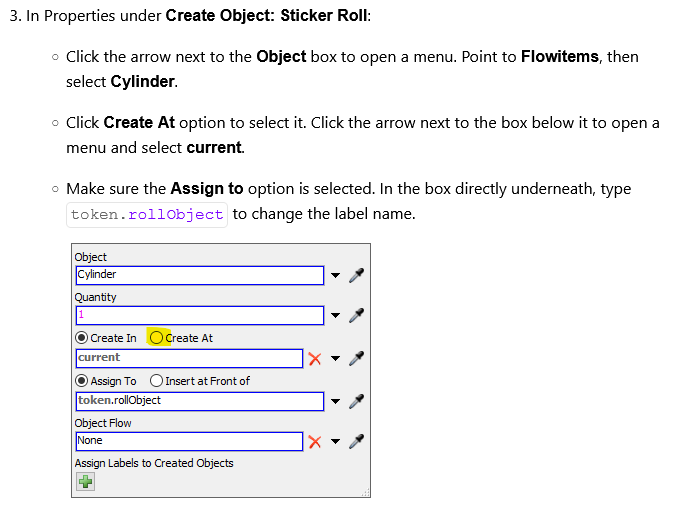The height and width of the screenshot is (506, 681).
Task: Click the eyedropper sampler beside Quantity field
Action: [355, 316]
